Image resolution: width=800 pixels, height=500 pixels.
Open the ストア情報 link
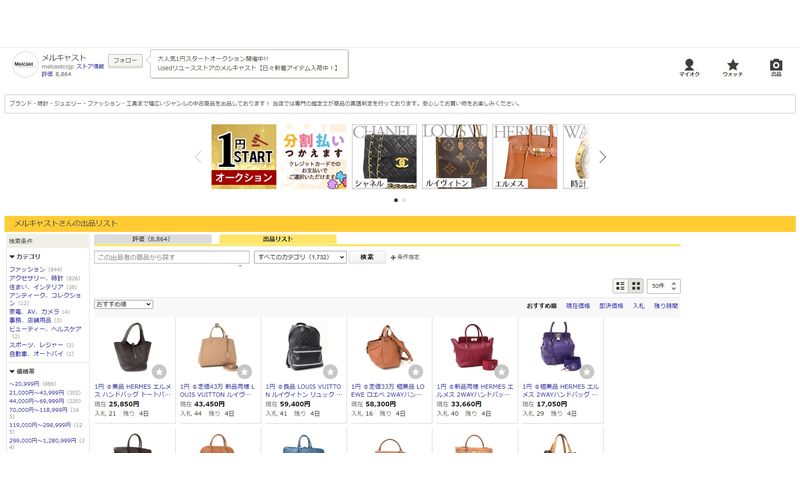pyautogui.click(x=90, y=67)
